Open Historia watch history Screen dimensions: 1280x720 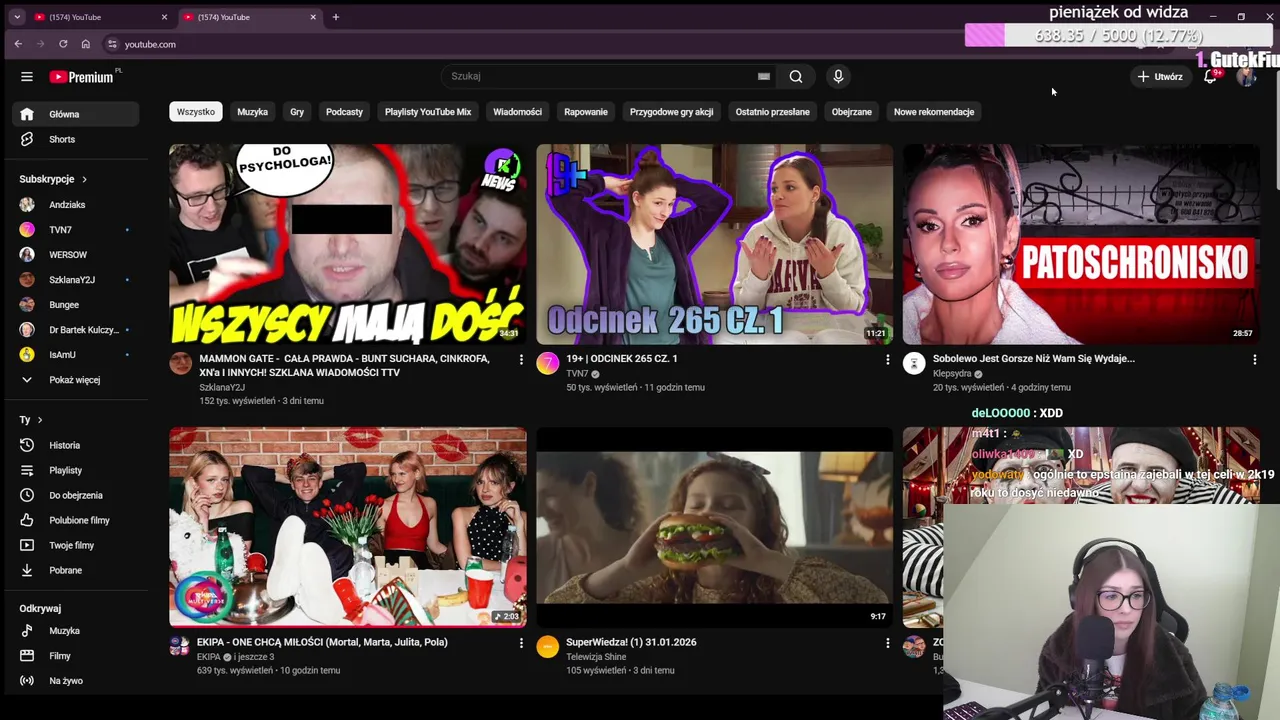[78, 445]
